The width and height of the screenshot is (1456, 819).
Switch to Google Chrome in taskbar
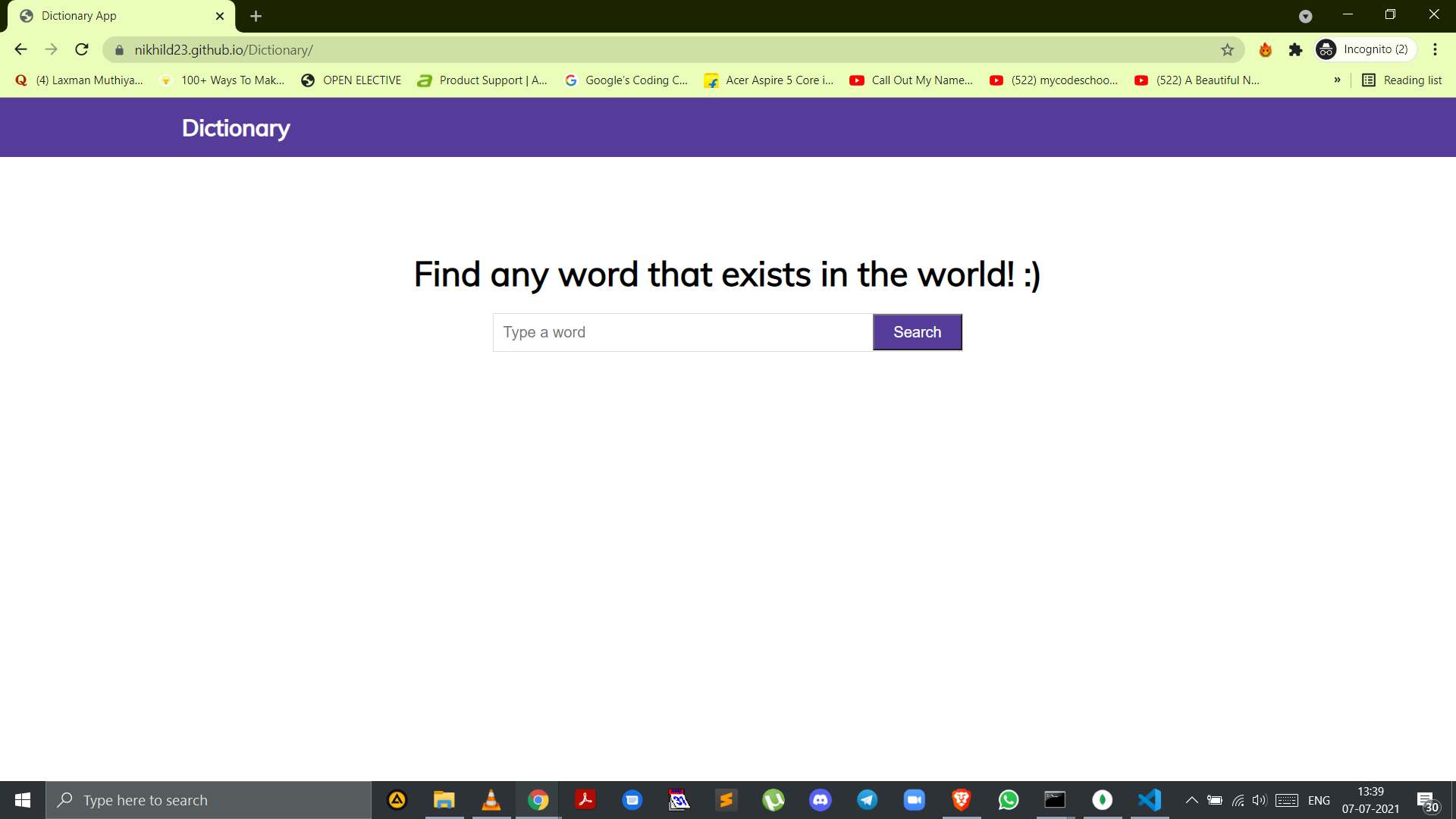point(538,800)
